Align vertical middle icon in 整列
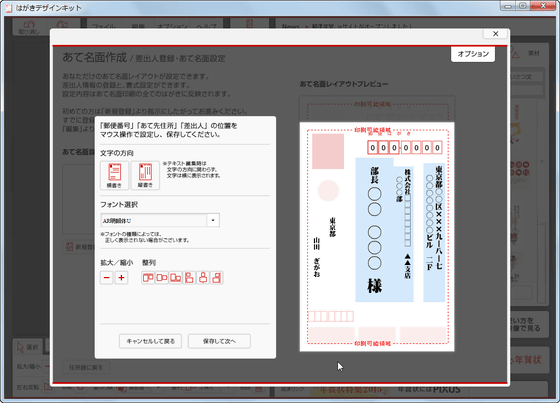The image size is (560, 403). (x=162, y=278)
